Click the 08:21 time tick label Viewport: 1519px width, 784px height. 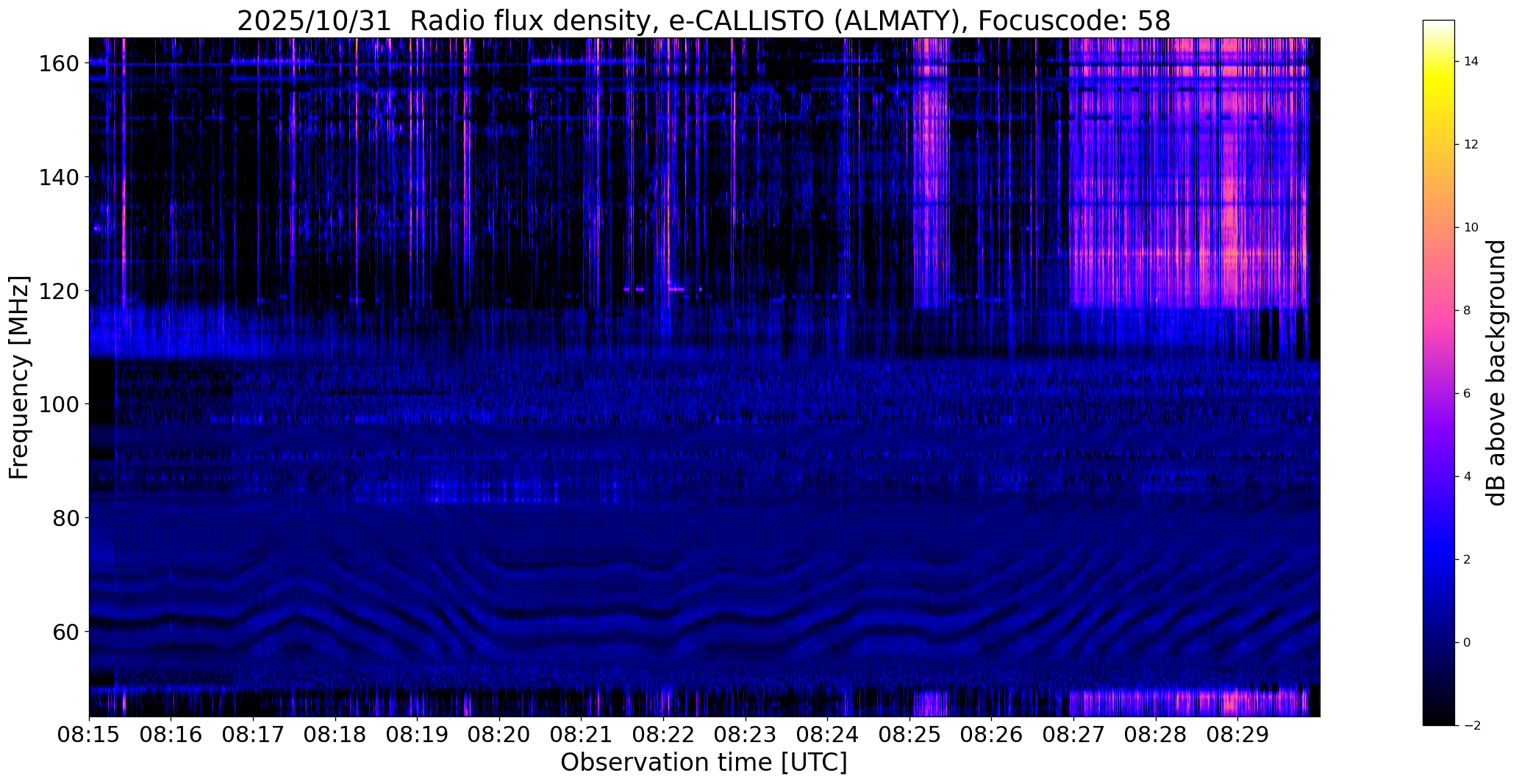click(x=582, y=735)
